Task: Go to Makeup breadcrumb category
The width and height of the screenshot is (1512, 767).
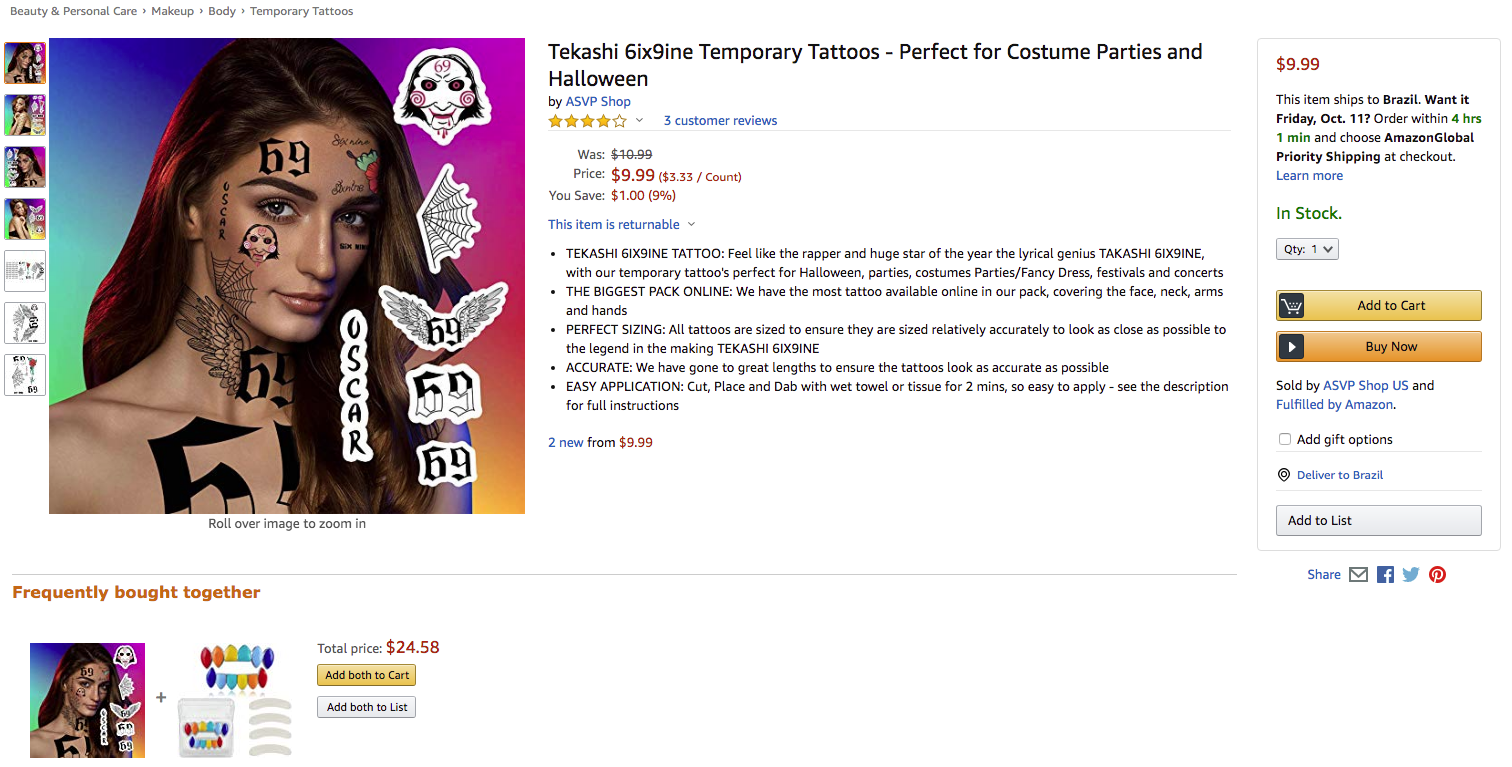Action: 172,11
